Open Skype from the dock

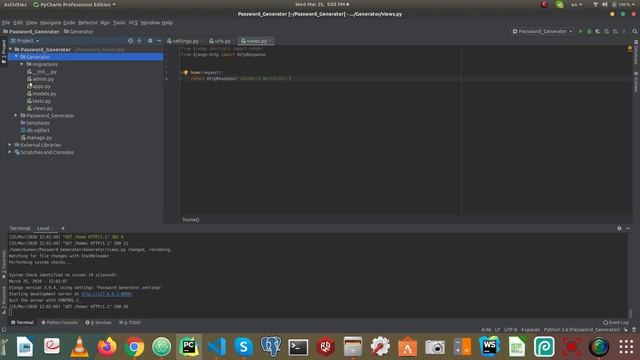pos(244,347)
